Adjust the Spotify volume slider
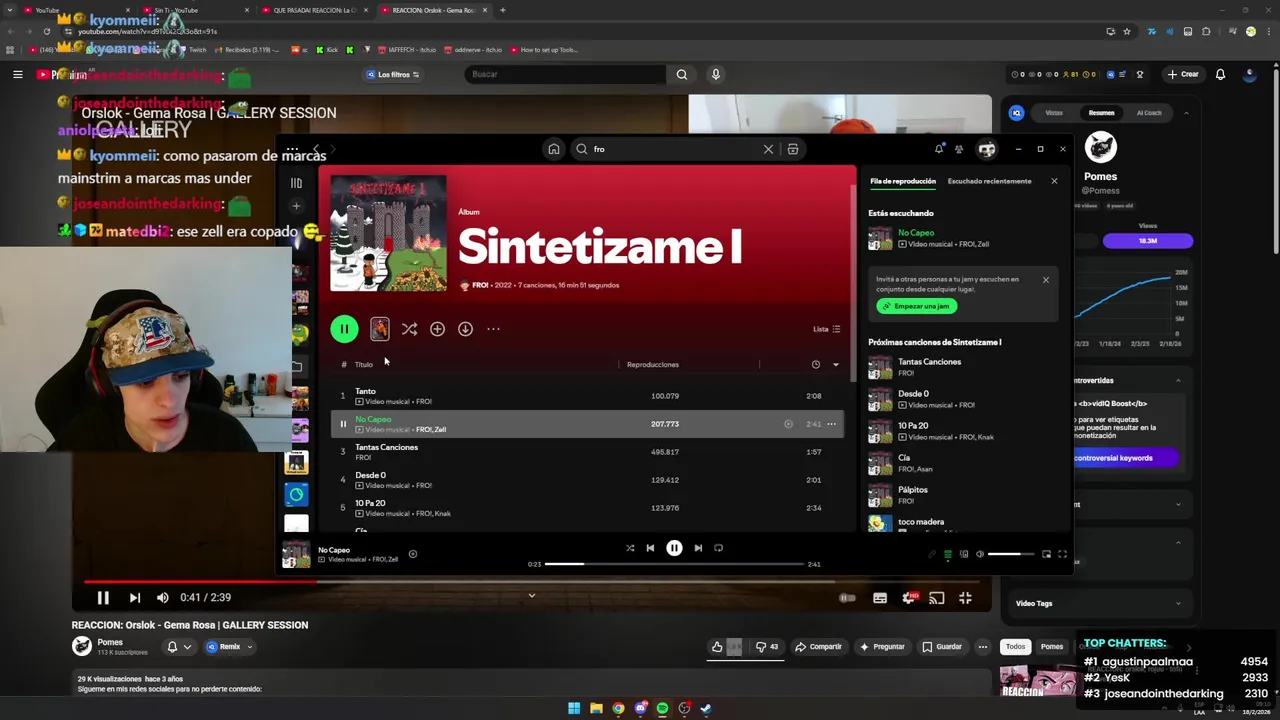The width and height of the screenshot is (1280, 720). pos(1010,554)
